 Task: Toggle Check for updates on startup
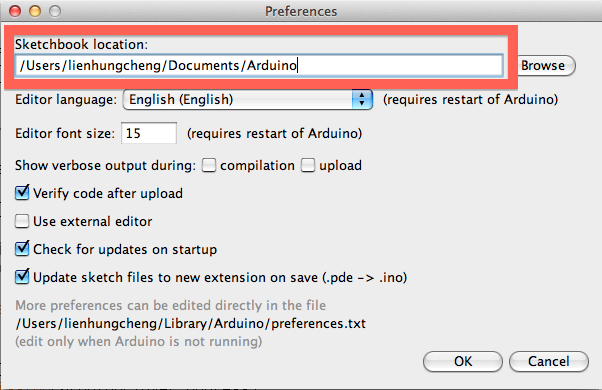click(x=22, y=249)
